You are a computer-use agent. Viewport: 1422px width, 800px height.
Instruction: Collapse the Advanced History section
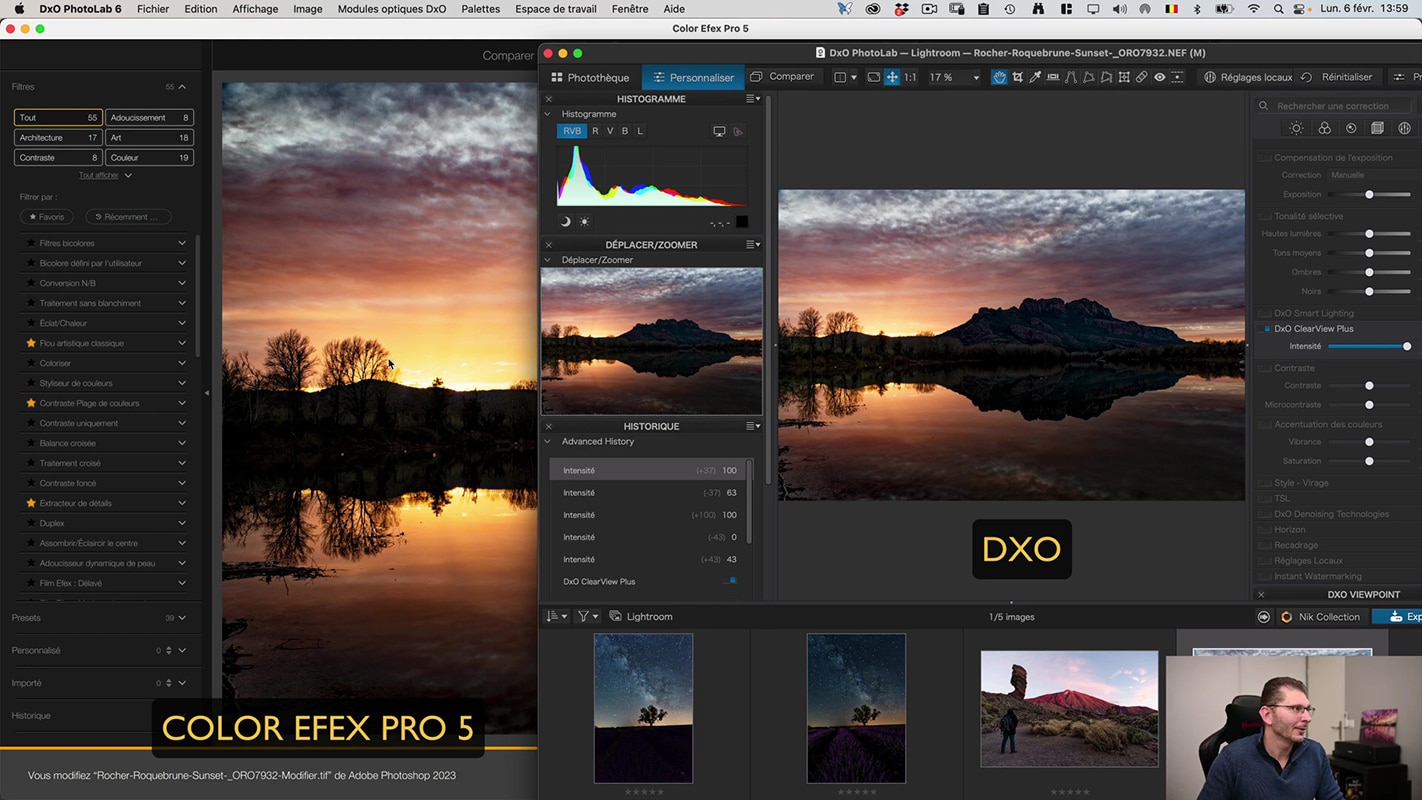(x=548, y=441)
